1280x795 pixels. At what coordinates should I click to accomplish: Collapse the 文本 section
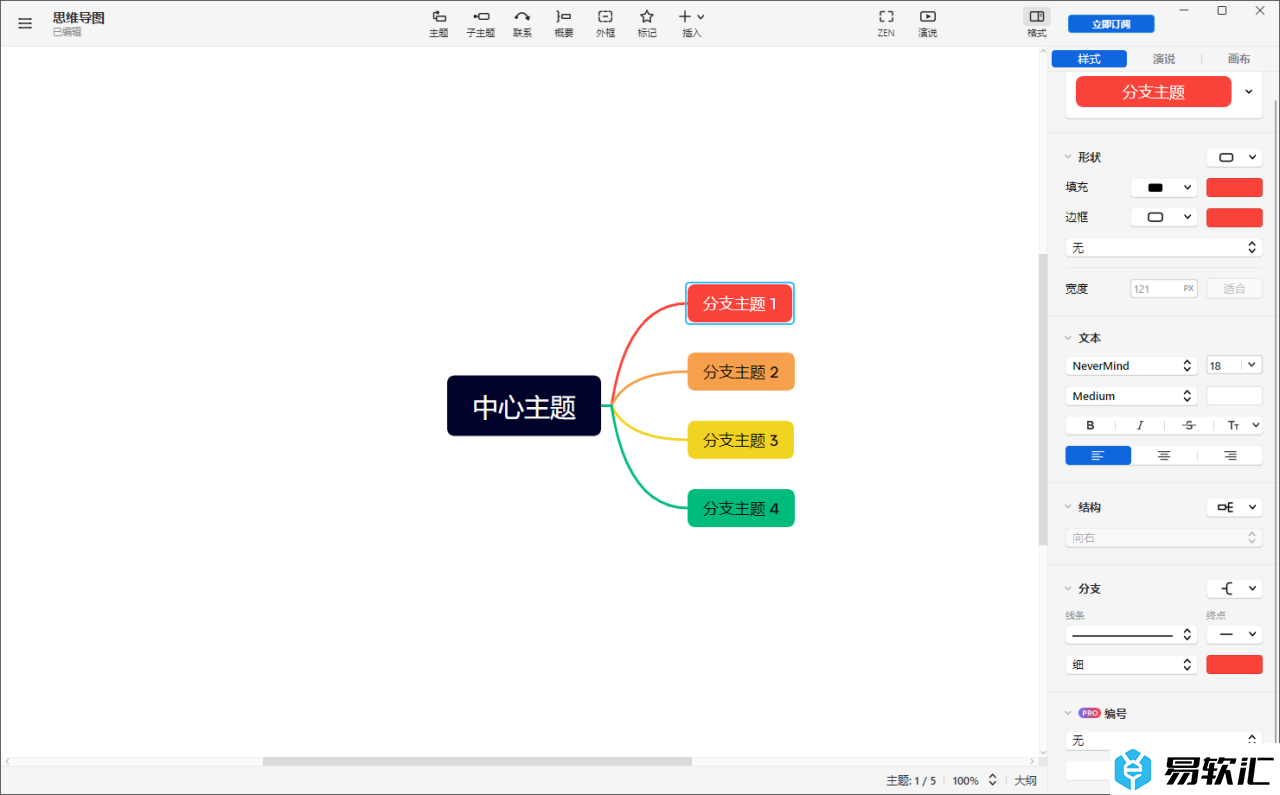click(1067, 338)
